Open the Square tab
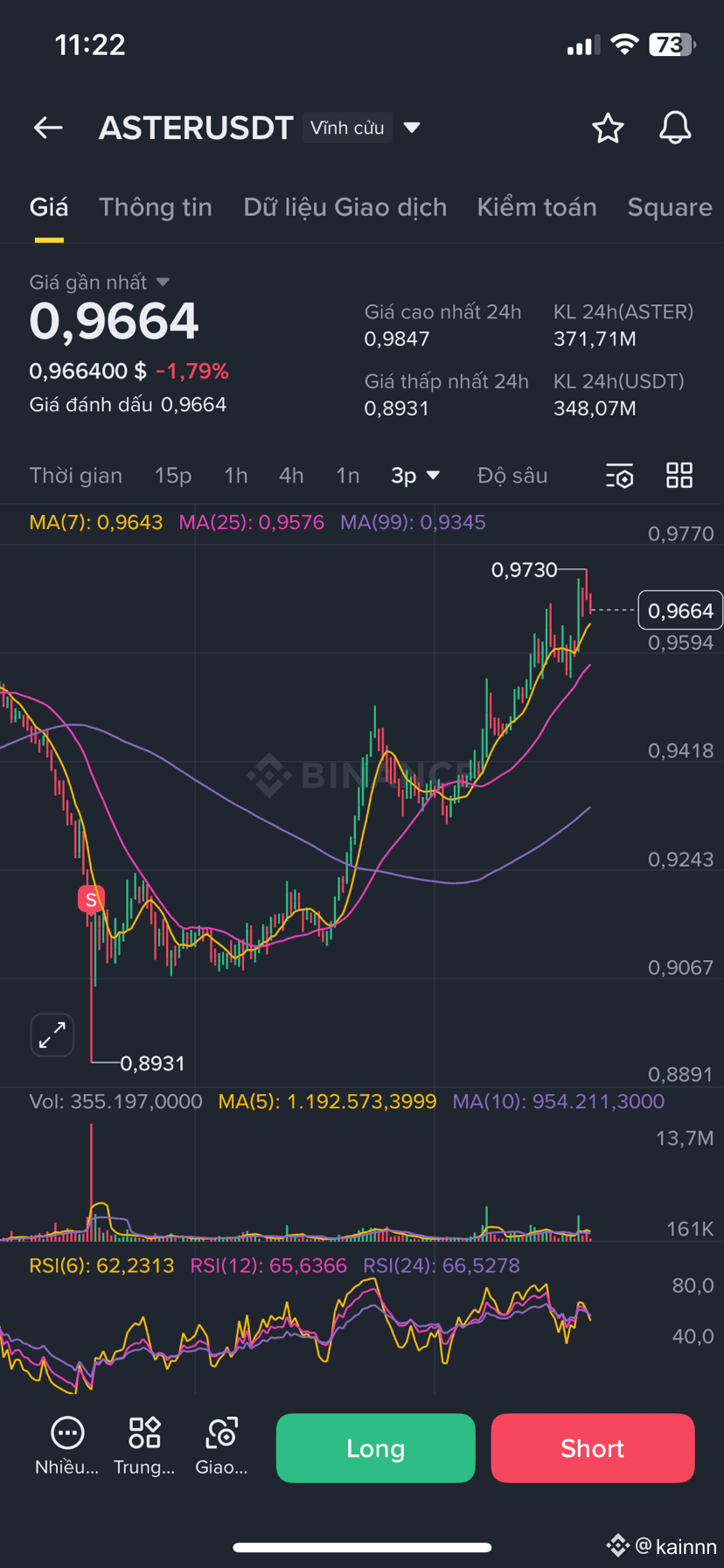The image size is (724, 1568). [x=670, y=207]
